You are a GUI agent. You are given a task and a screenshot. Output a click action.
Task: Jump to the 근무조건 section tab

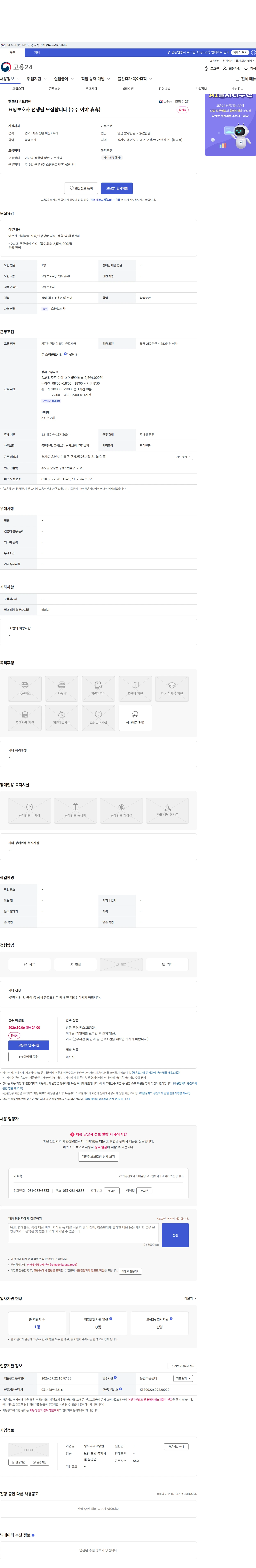[x=55, y=89]
